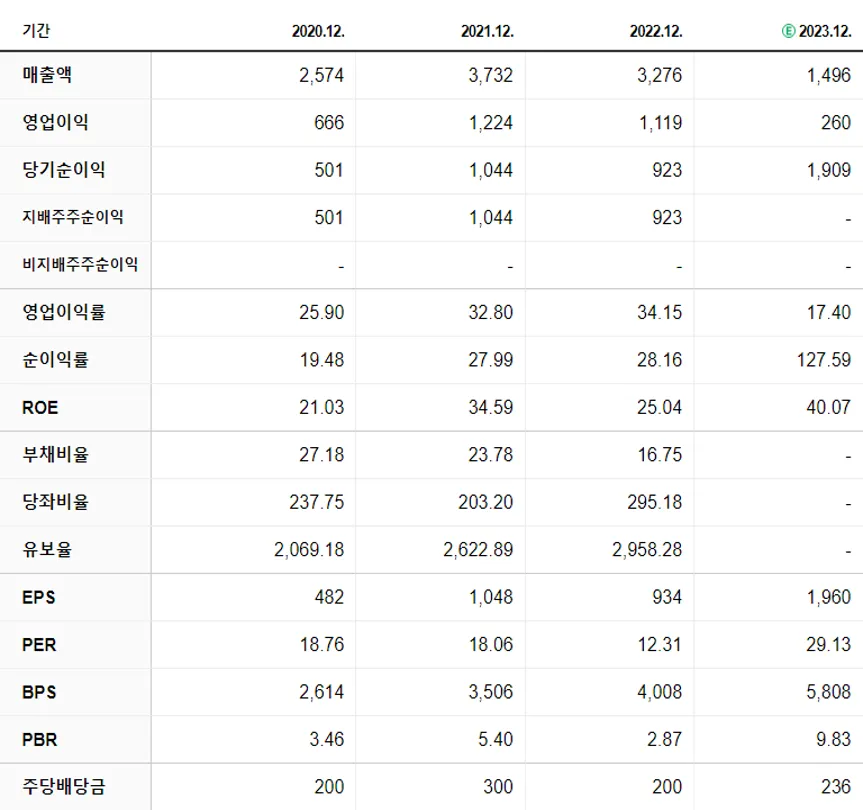863x810 pixels.
Task: Click the PBR value 9.83
Action: pyautogui.click(x=833, y=739)
